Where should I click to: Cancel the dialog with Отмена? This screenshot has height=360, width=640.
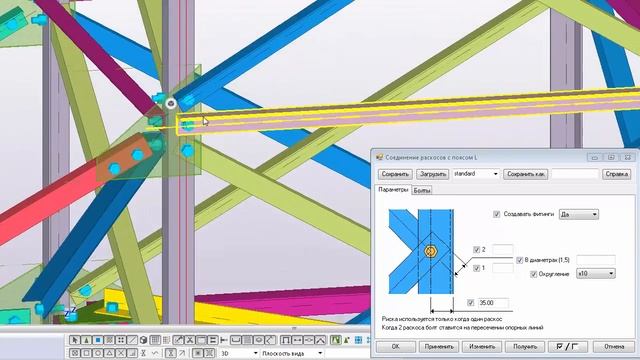(614, 347)
